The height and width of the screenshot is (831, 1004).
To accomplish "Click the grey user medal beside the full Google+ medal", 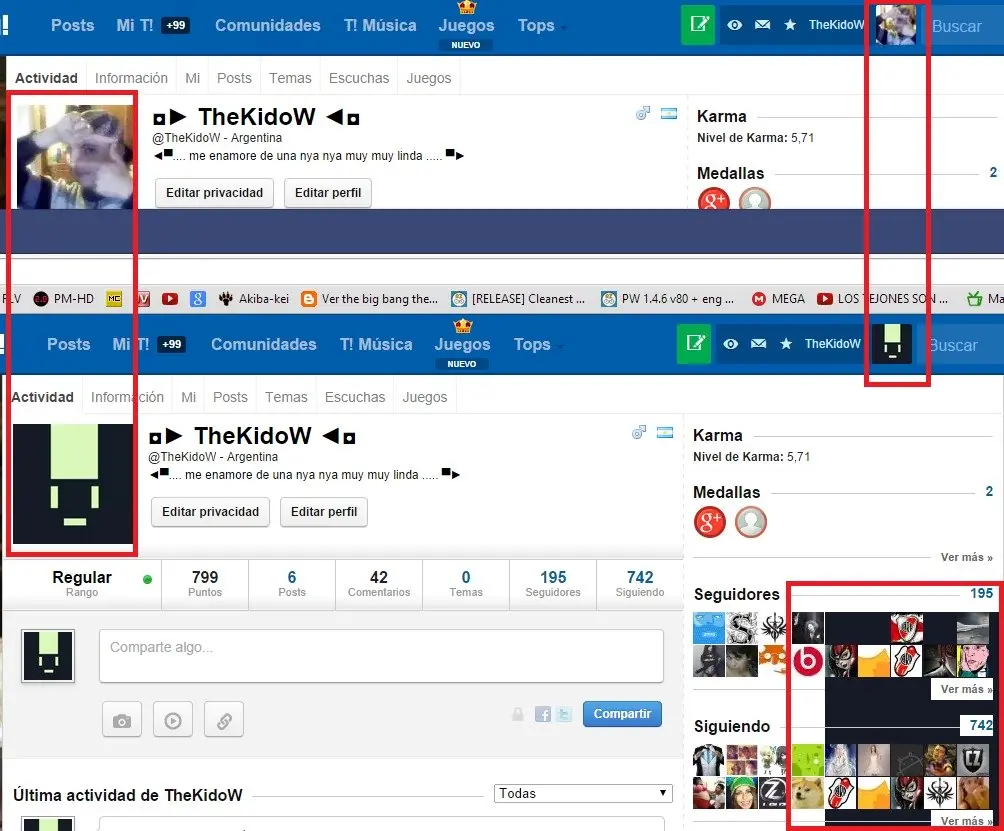I will (751, 522).
